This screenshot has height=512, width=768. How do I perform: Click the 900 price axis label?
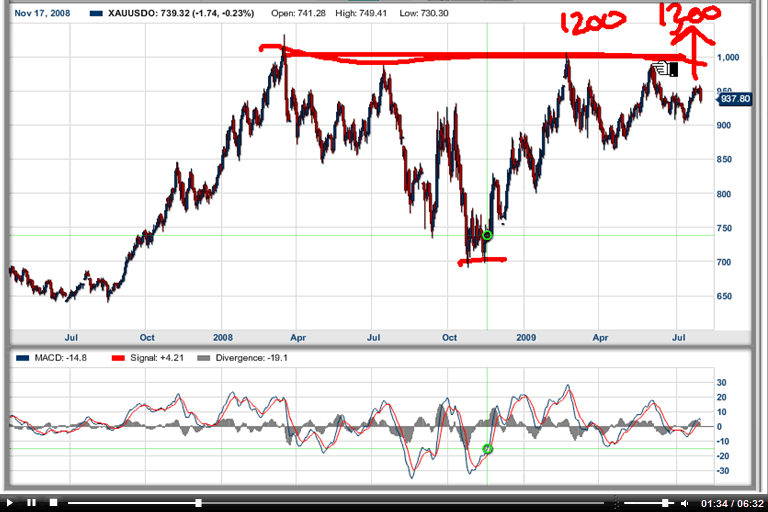724,125
